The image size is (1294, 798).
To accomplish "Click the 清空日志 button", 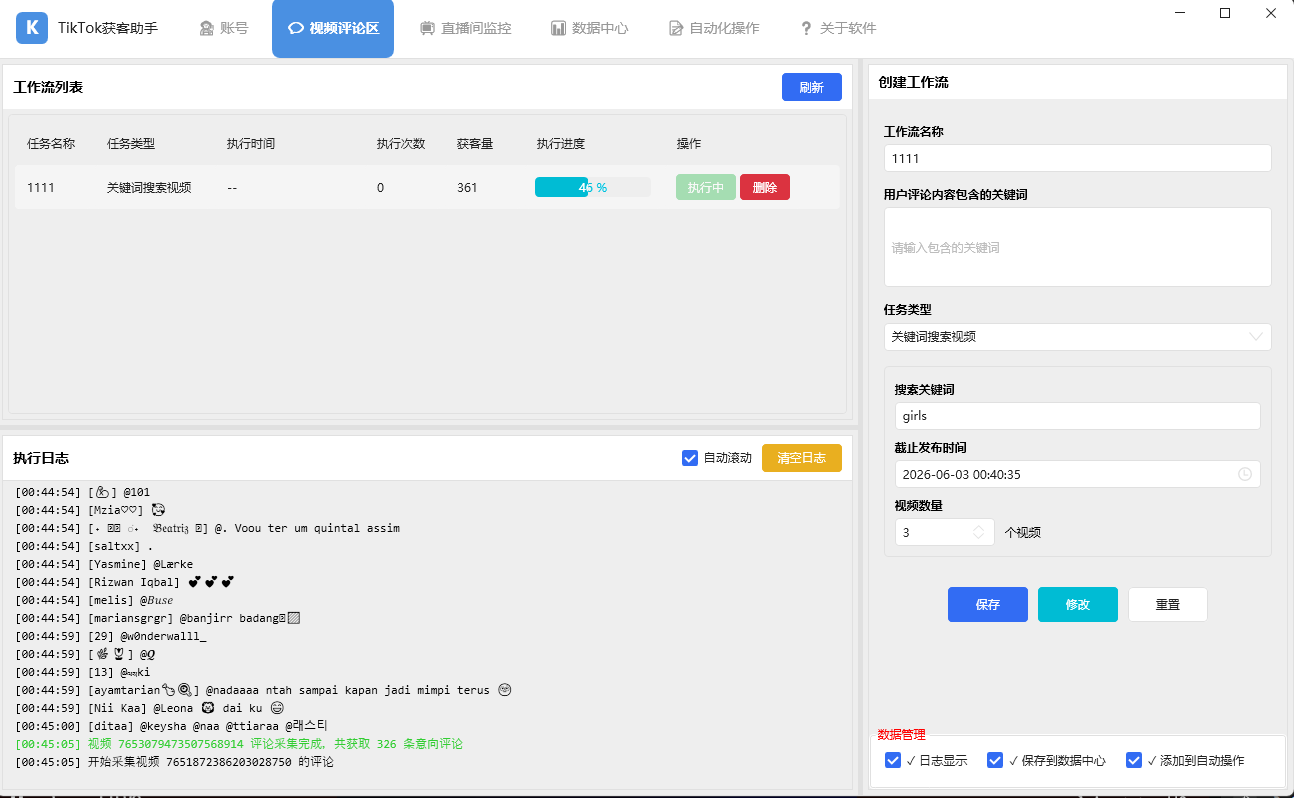I will [801, 458].
